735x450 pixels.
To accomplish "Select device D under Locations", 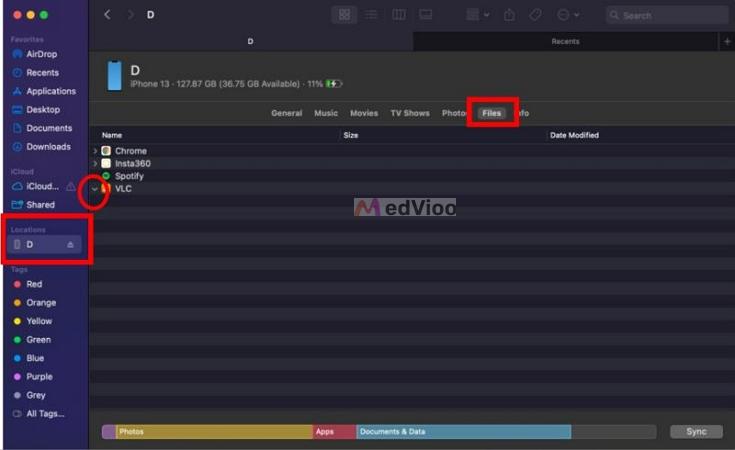I will click(45, 244).
